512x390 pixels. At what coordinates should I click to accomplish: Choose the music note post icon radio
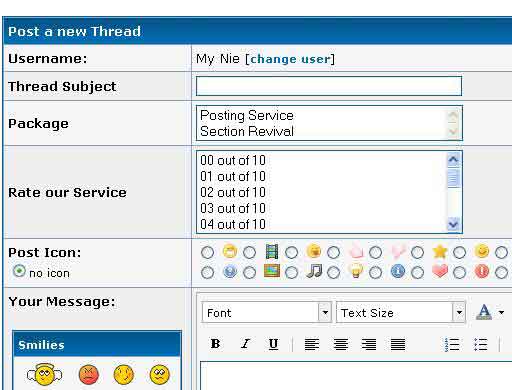click(x=291, y=273)
